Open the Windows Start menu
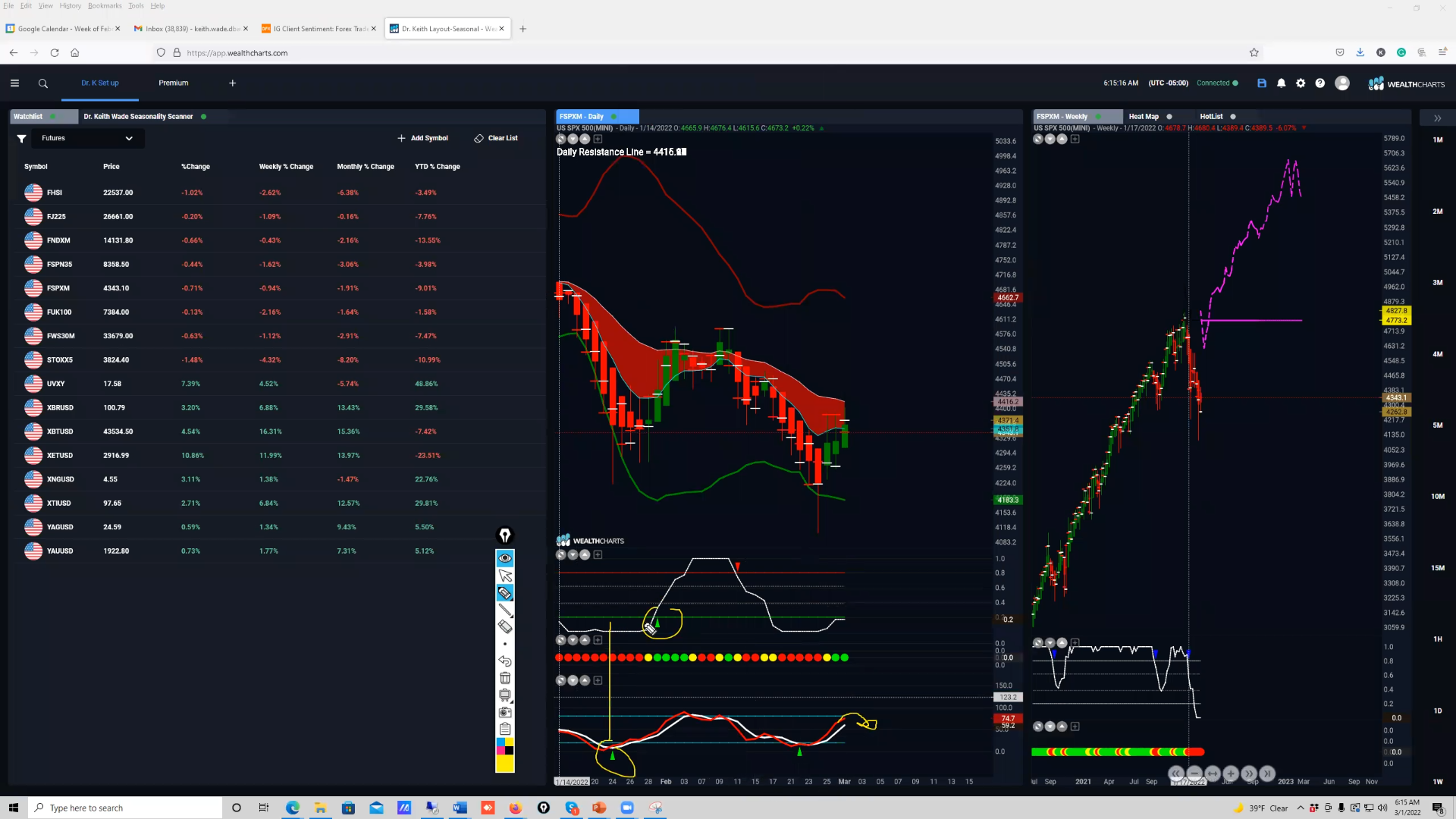Viewport: 1456px width, 819px height. point(13,808)
